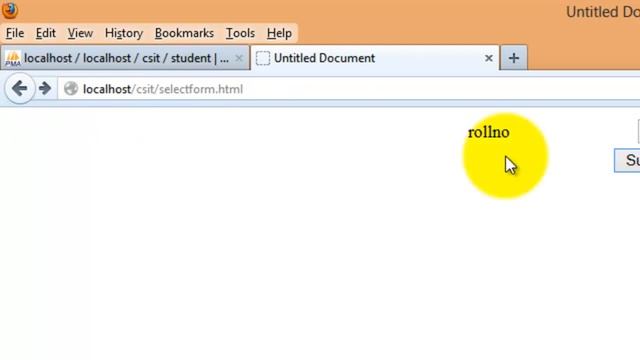Open the View menu
The height and width of the screenshot is (360, 640).
click(x=80, y=33)
